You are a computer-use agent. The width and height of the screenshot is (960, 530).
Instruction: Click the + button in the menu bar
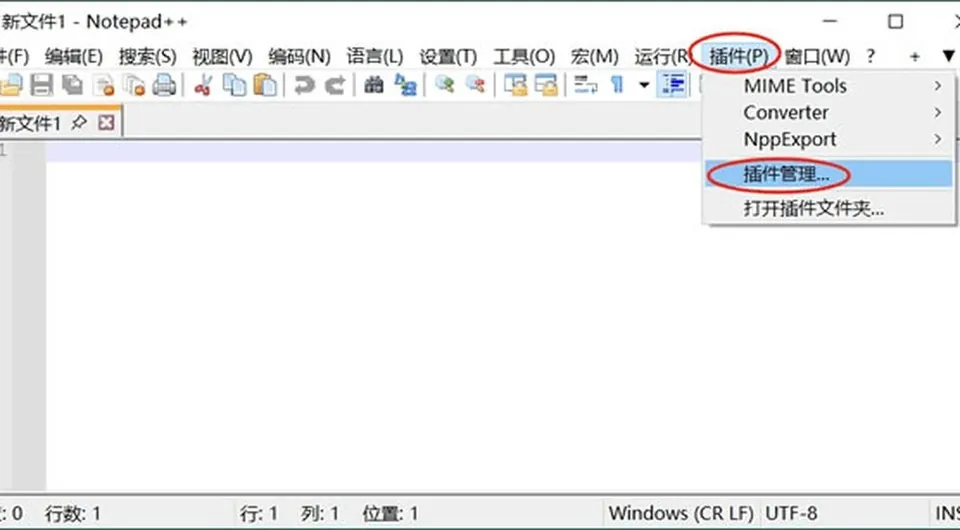[915, 57]
